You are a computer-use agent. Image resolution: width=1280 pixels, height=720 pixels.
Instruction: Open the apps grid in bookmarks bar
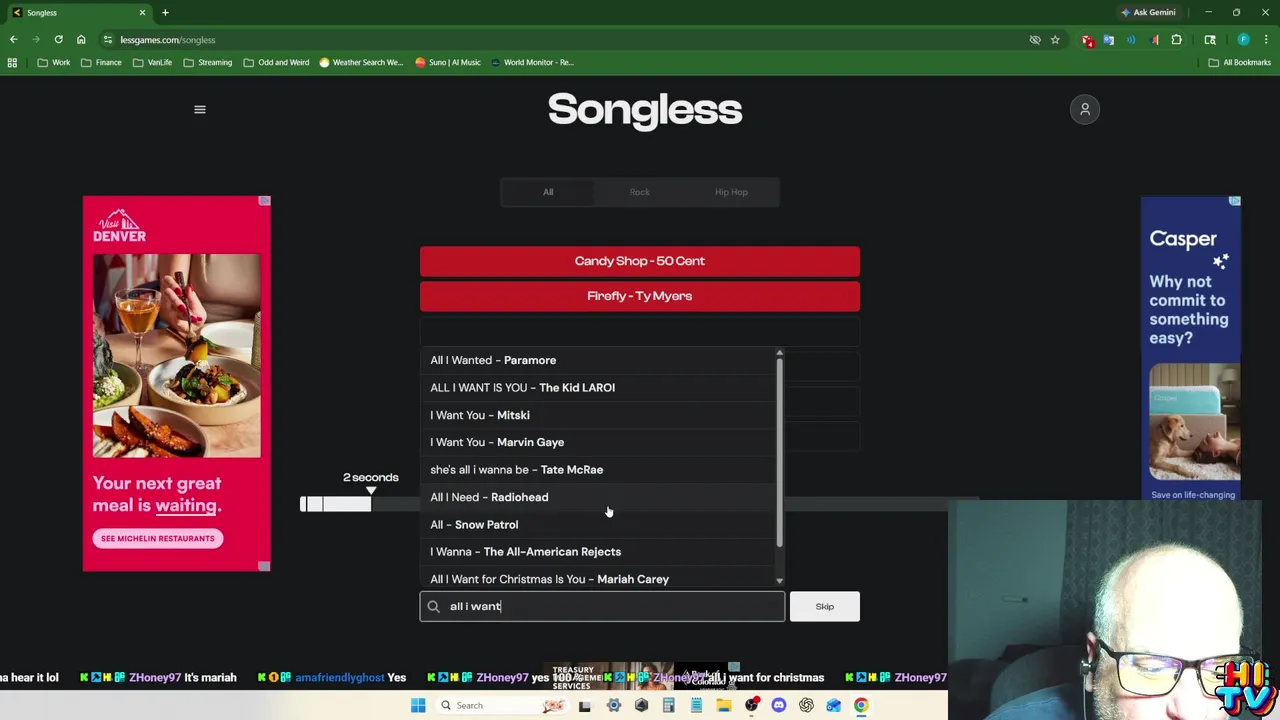pyautogui.click(x=12, y=62)
